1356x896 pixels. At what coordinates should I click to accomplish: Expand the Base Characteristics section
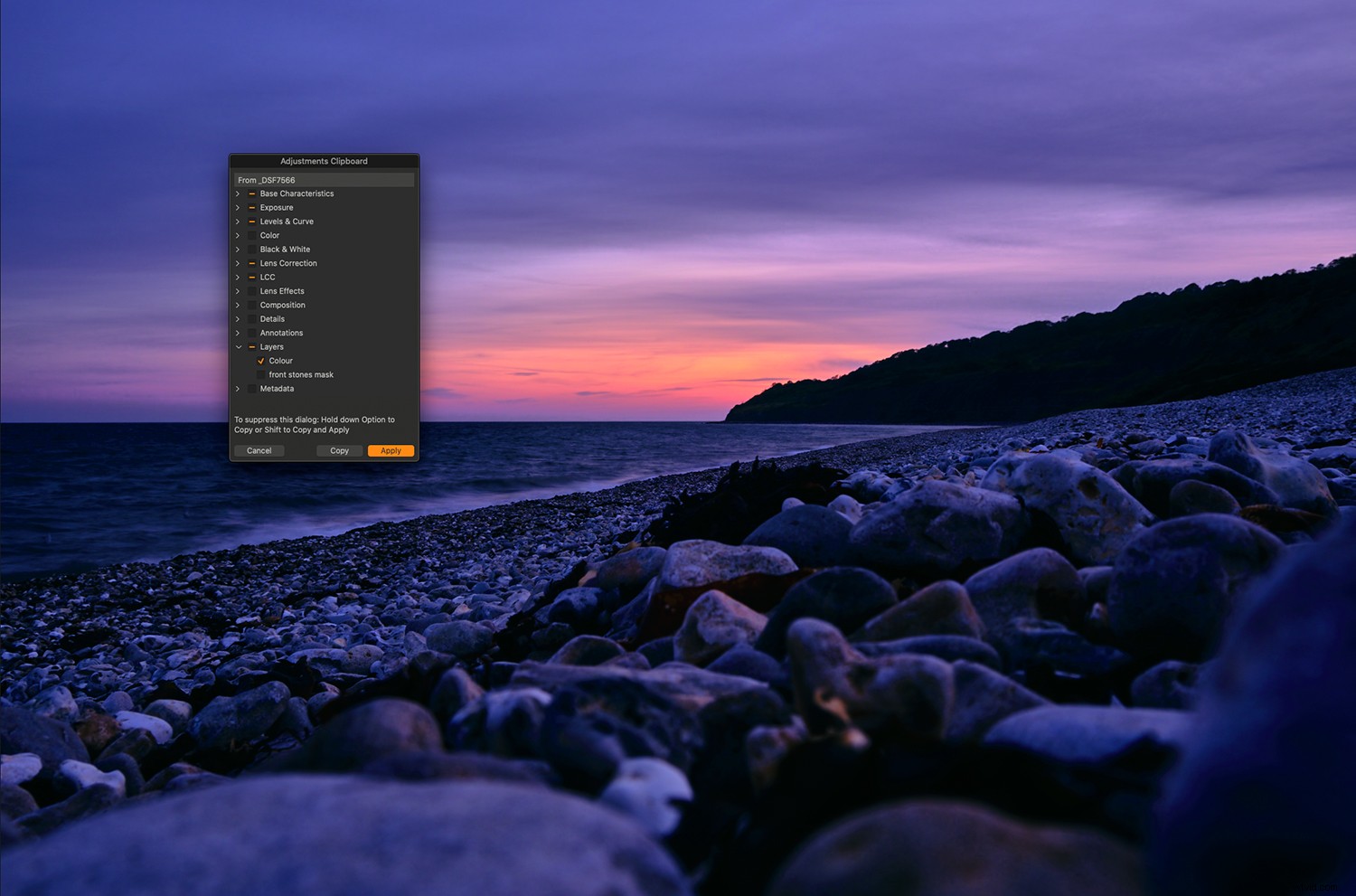tap(238, 193)
